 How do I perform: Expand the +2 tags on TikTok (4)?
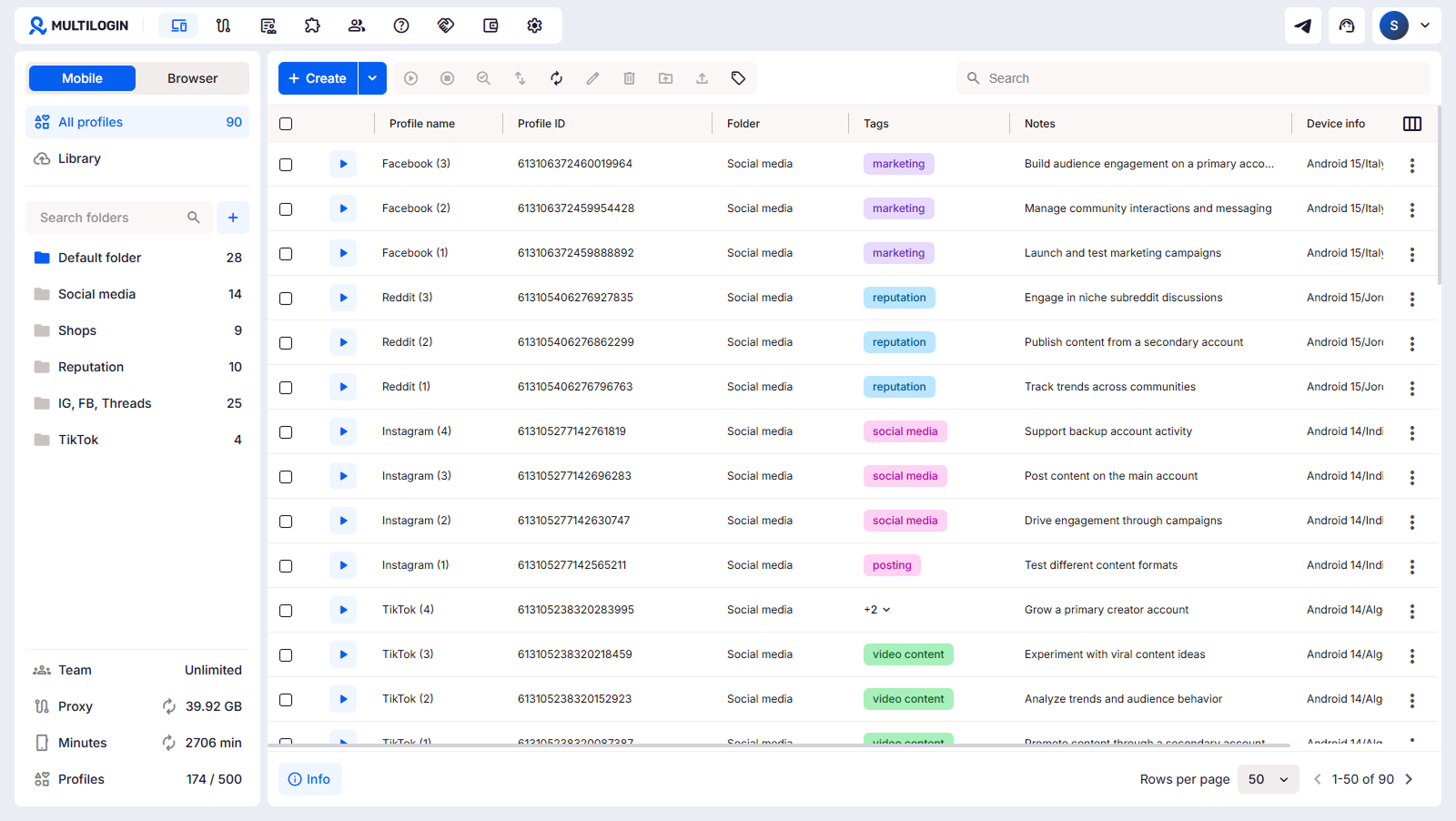tap(877, 610)
